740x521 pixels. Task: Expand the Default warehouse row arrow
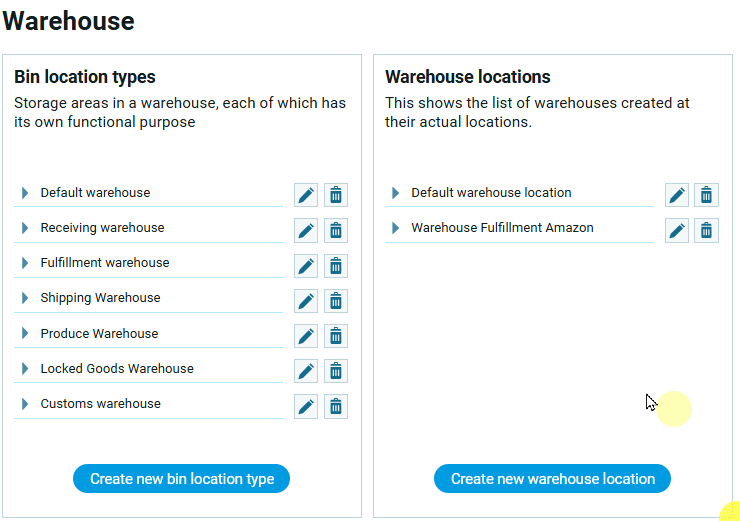click(x=25, y=193)
